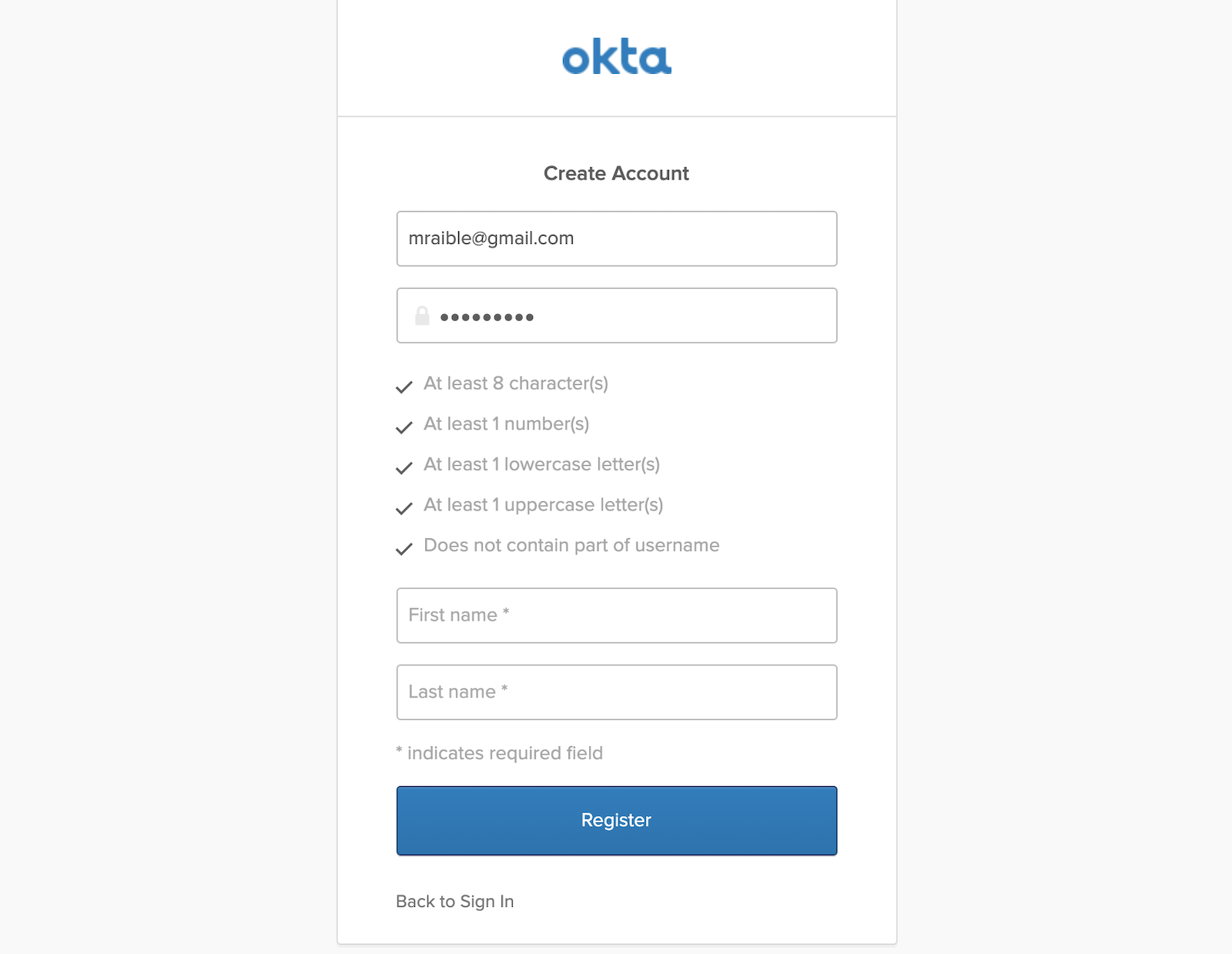Click checkmark beside the lowercase letter rule
Viewport: 1232px width, 954px height.
(x=404, y=467)
